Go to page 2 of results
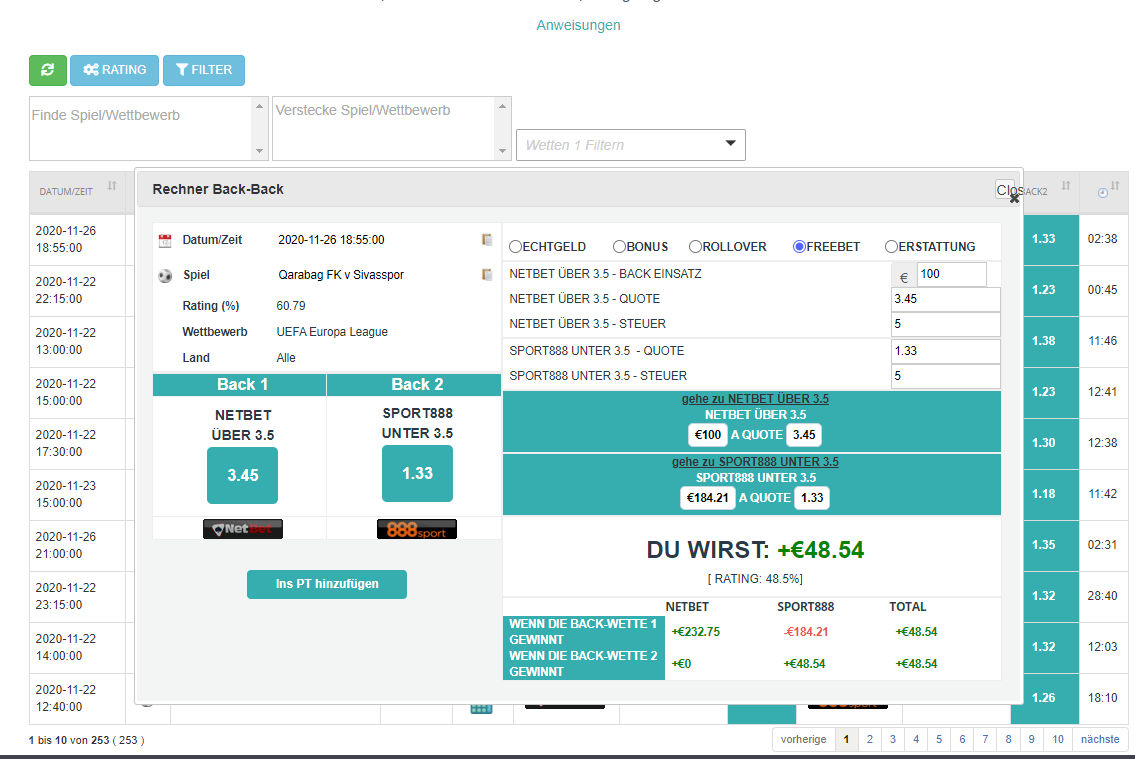The height and width of the screenshot is (759, 1135). 870,739
